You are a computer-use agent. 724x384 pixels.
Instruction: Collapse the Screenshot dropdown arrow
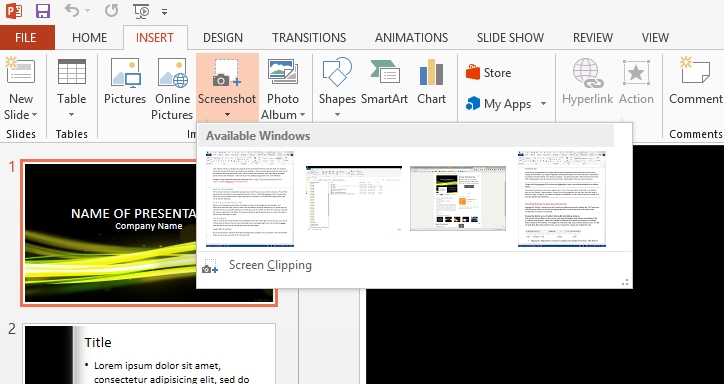point(227,114)
